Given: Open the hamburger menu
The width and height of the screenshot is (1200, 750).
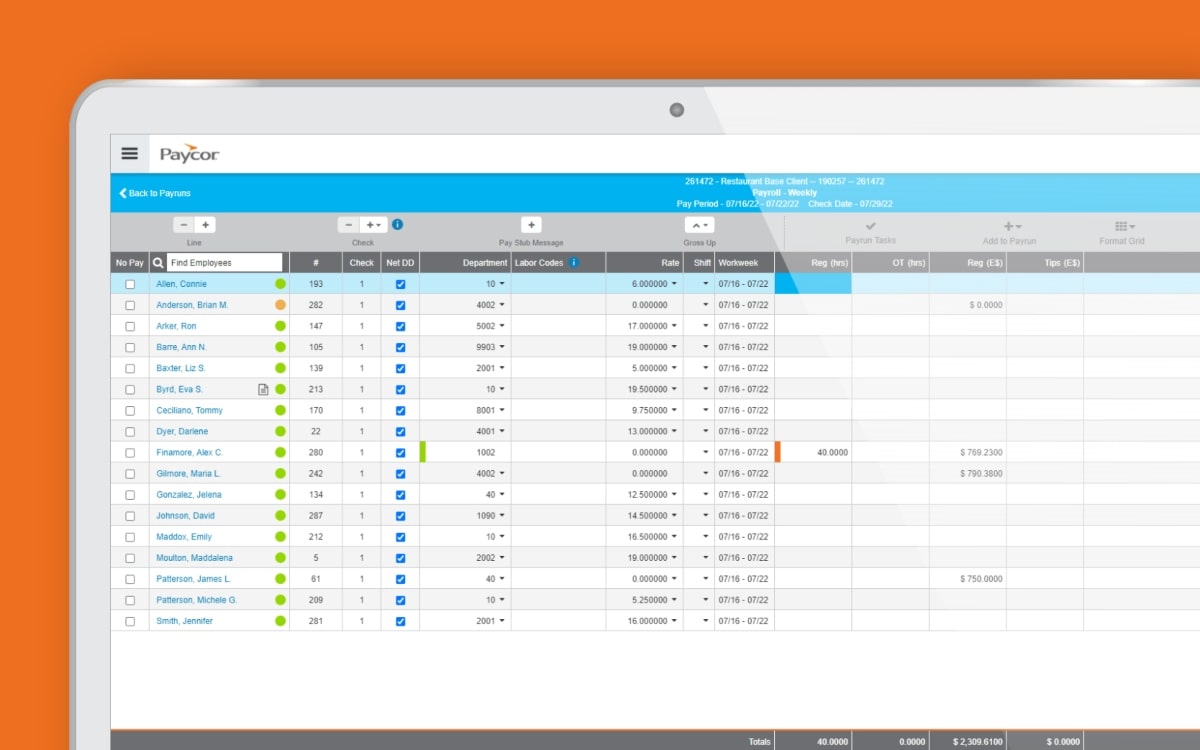Looking at the screenshot, I should (x=129, y=152).
